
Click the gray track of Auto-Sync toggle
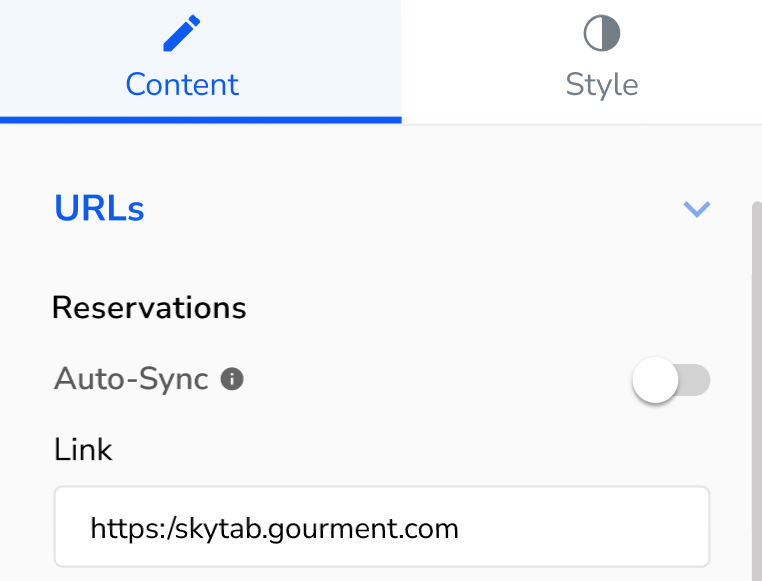pos(695,380)
